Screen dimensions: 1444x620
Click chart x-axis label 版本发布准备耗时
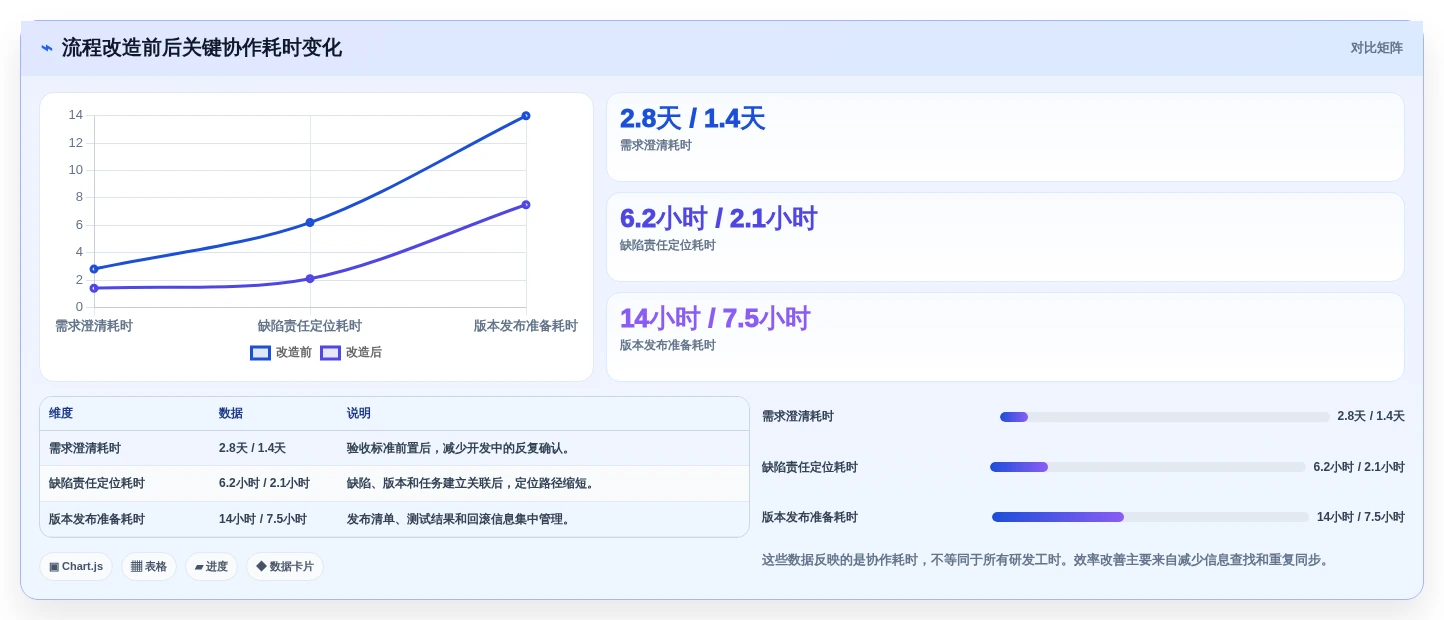point(526,326)
